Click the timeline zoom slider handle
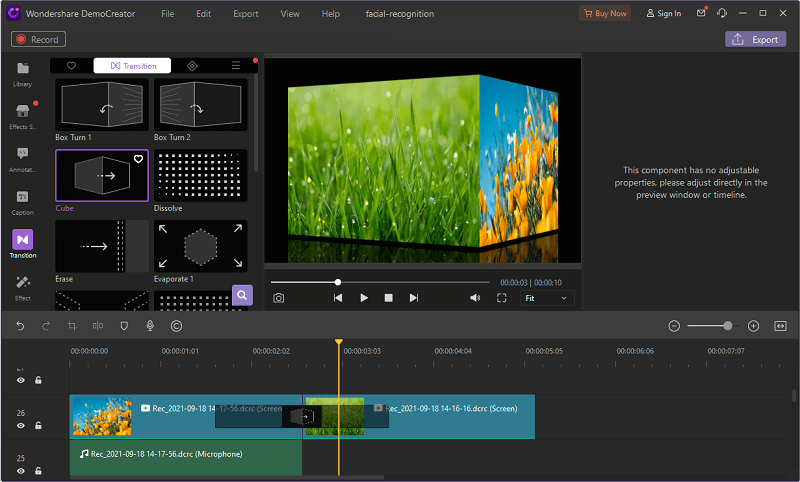The height and width of the screenshot is (482, 800). click(728, 325)
